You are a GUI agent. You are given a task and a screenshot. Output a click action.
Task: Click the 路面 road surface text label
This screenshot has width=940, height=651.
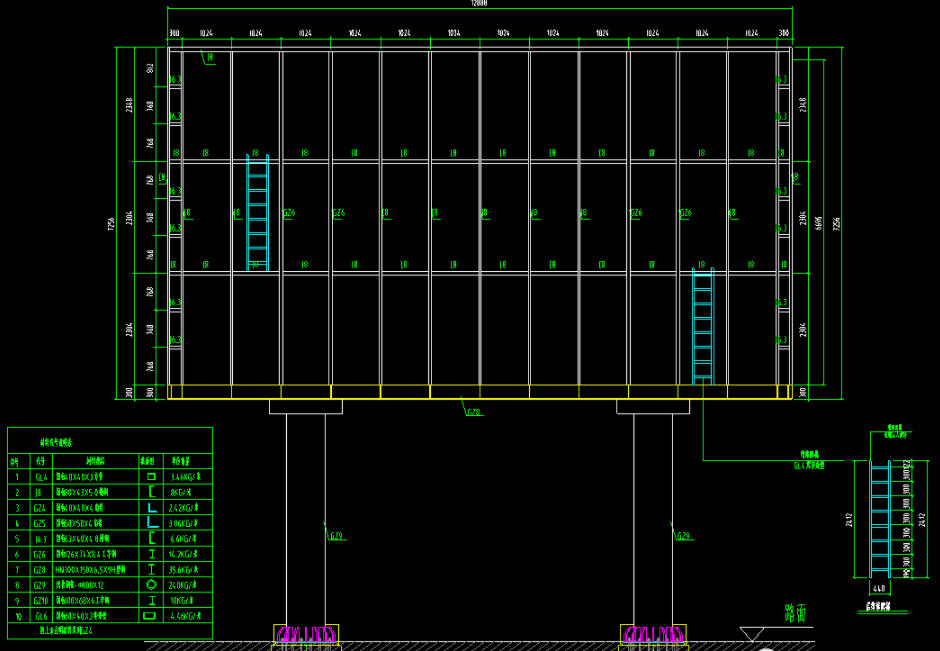click(797, 612)
